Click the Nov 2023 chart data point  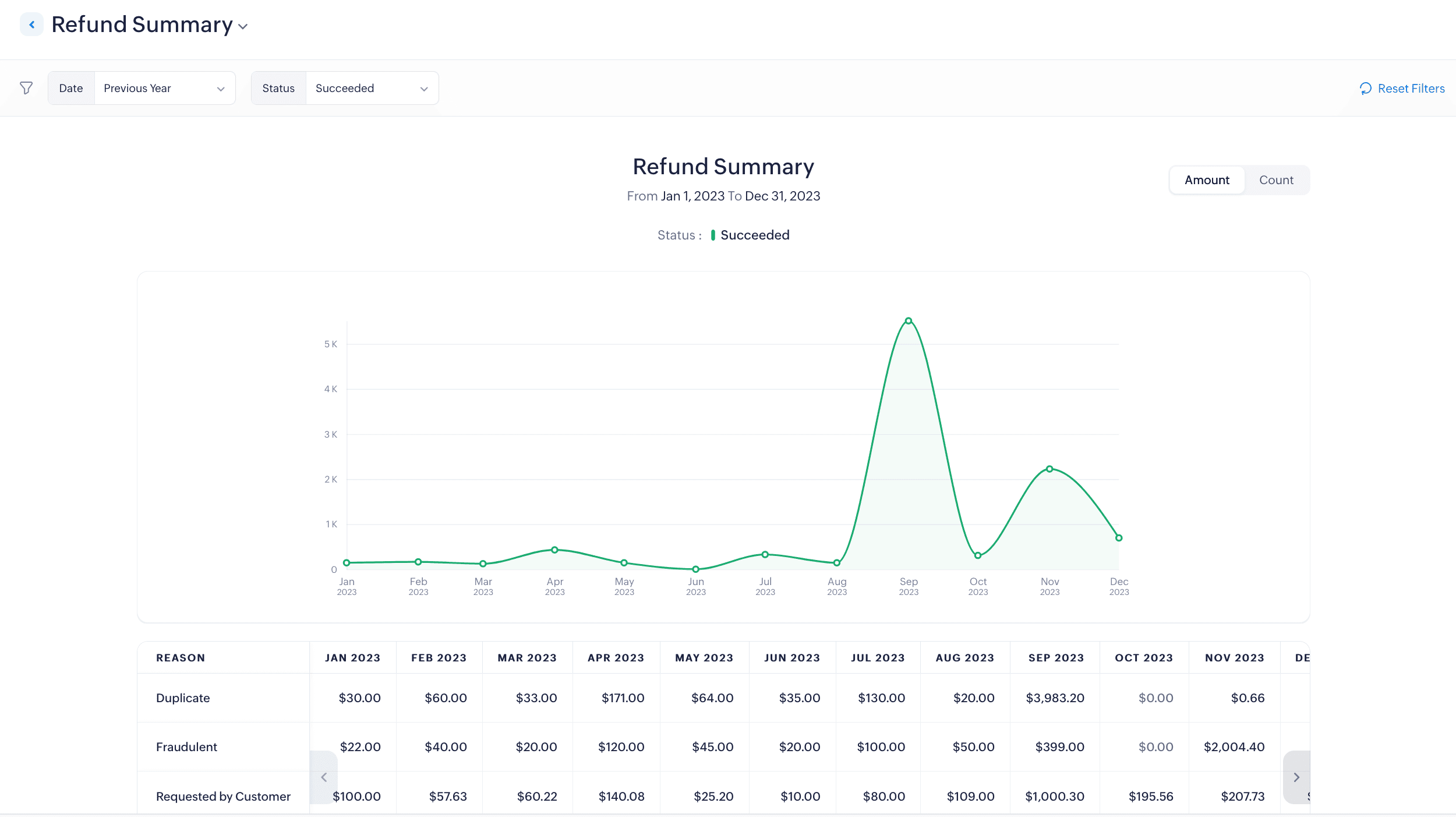tap(1049, 469)
